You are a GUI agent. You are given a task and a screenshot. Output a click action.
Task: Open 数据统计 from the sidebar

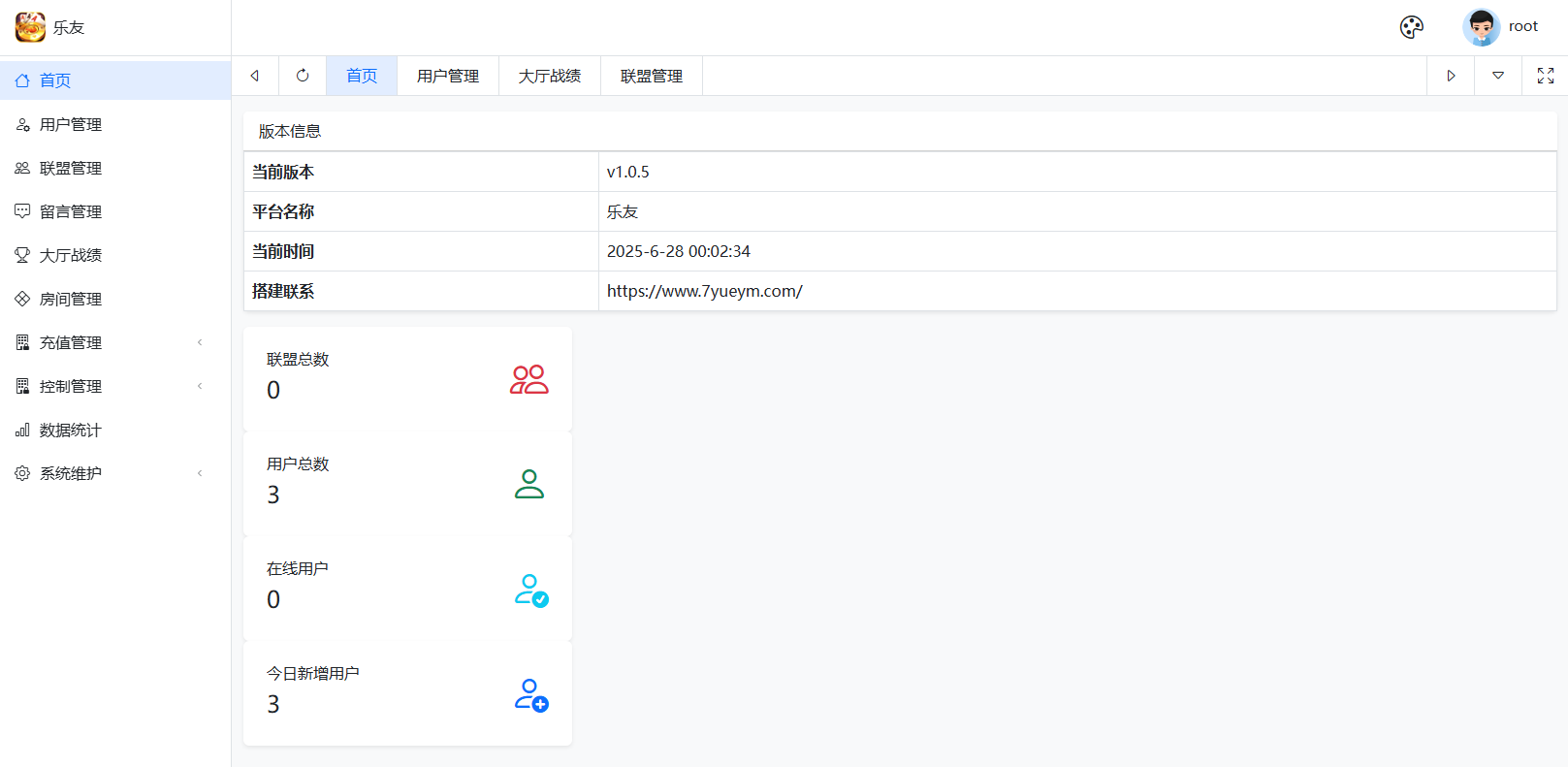coord(71,430)
